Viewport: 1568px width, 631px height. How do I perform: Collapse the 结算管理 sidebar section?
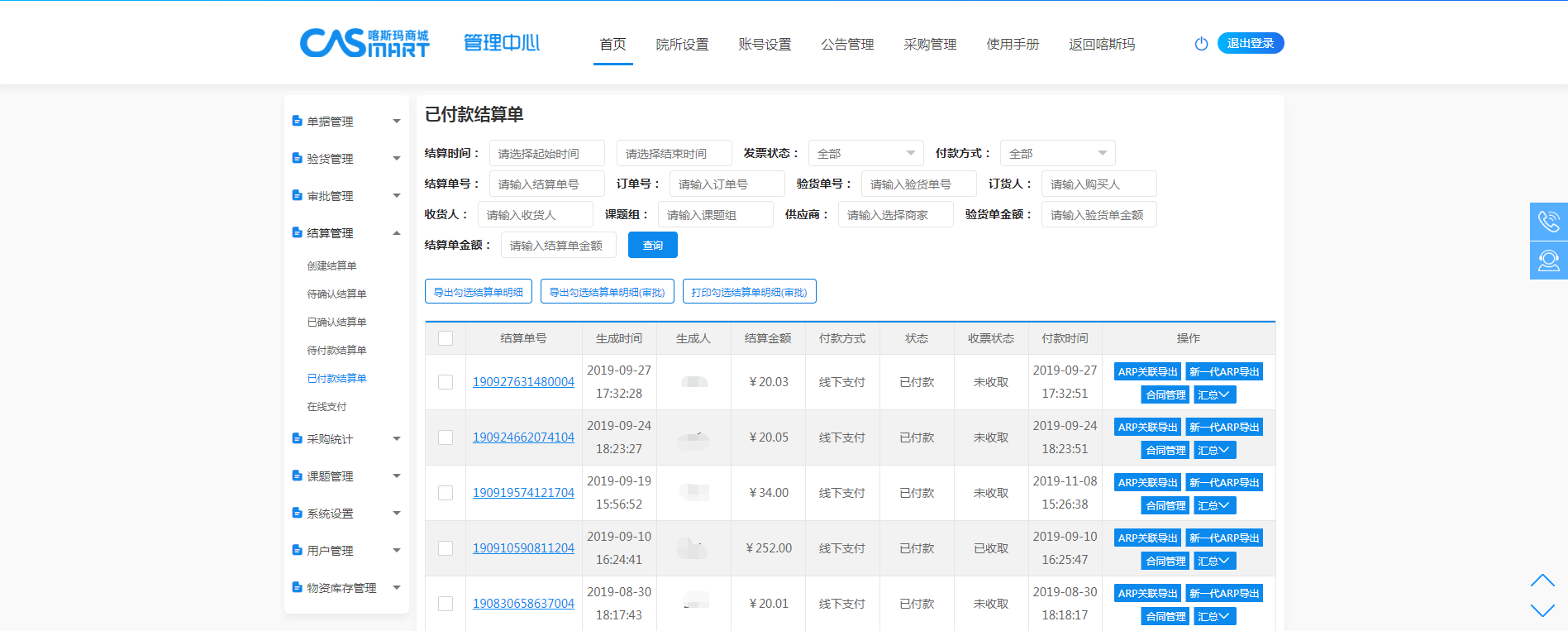coord(396,233)
